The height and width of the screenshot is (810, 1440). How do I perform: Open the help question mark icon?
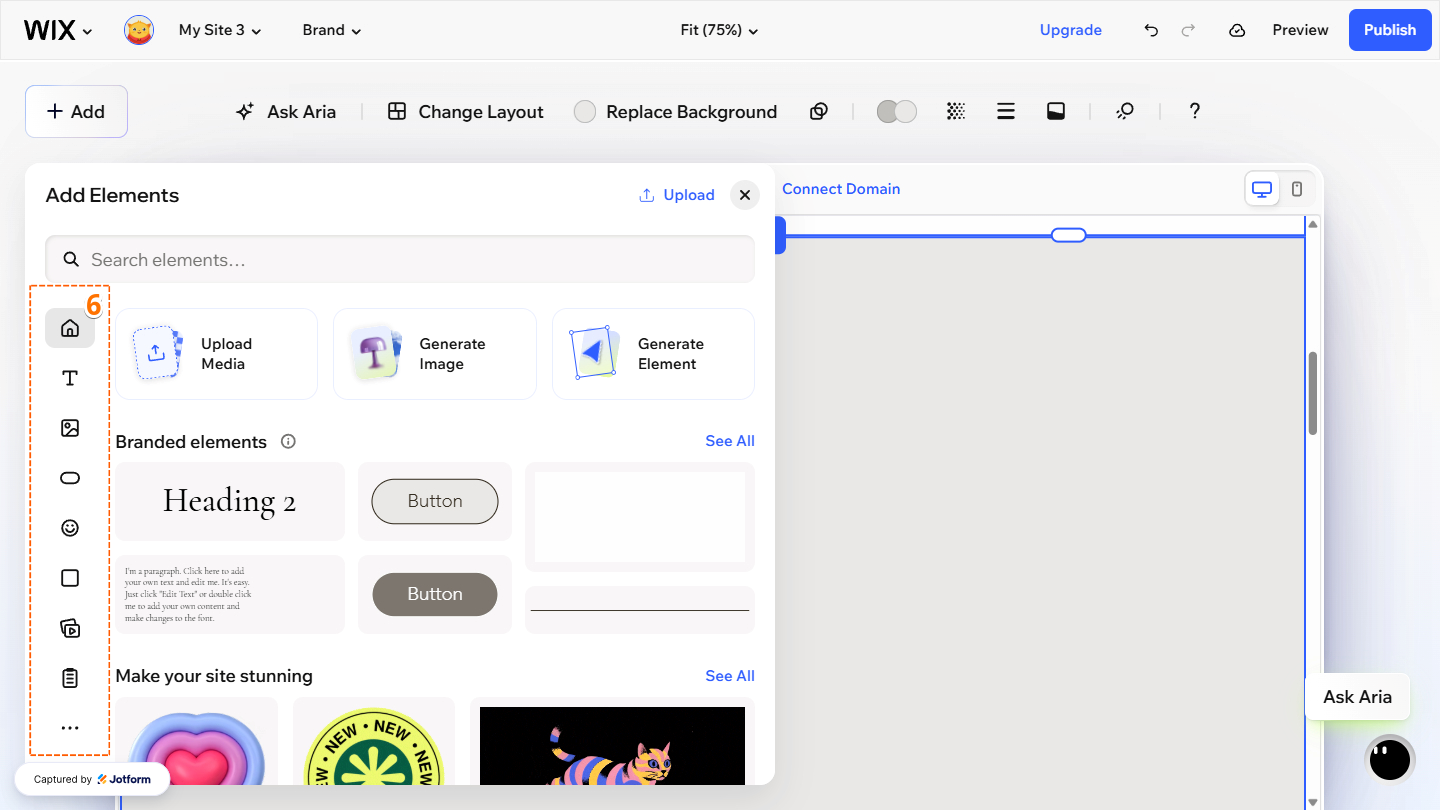[x=1194, y=111]
